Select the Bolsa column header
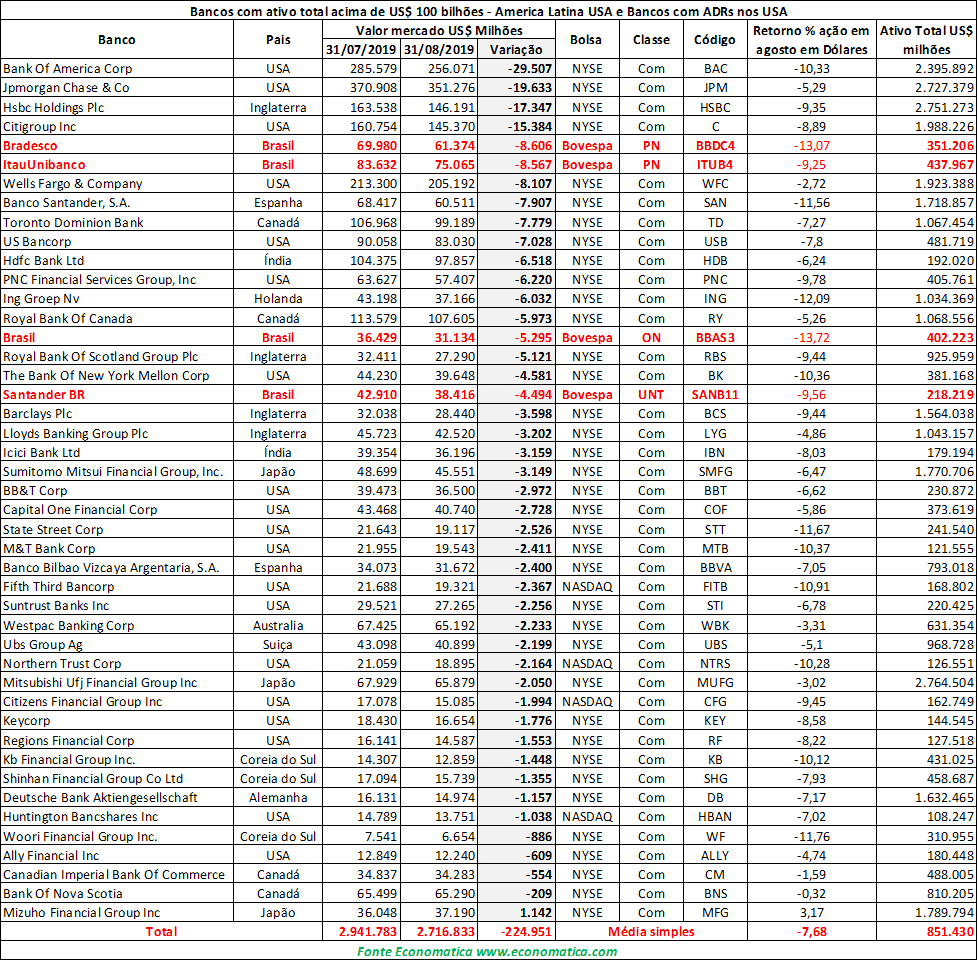The width and height of the screenshot is (978, 961). tap(586, 40)
